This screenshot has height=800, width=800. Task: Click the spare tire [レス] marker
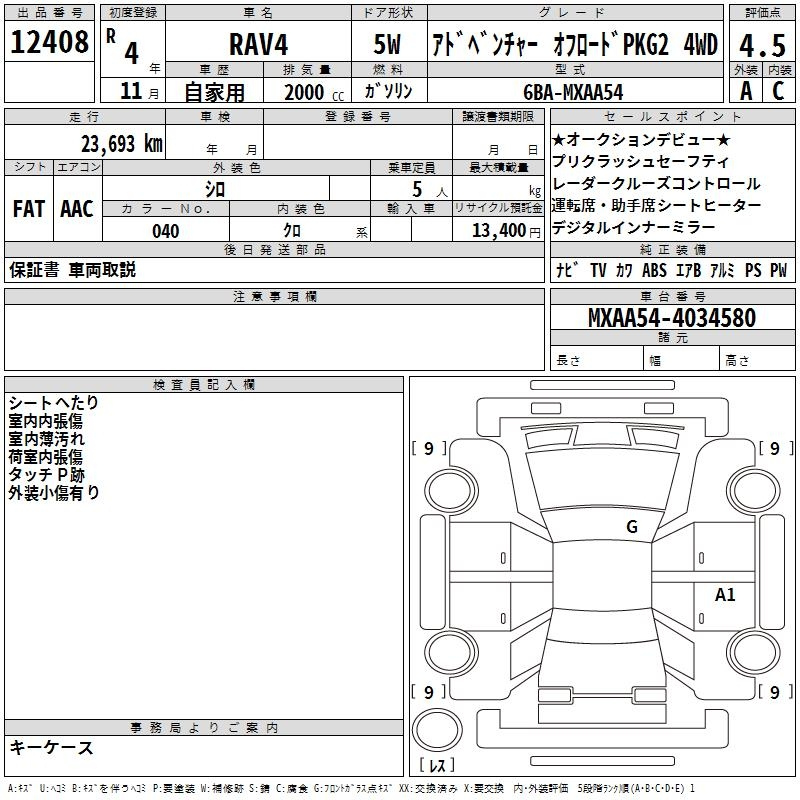[x=436, y=766]
